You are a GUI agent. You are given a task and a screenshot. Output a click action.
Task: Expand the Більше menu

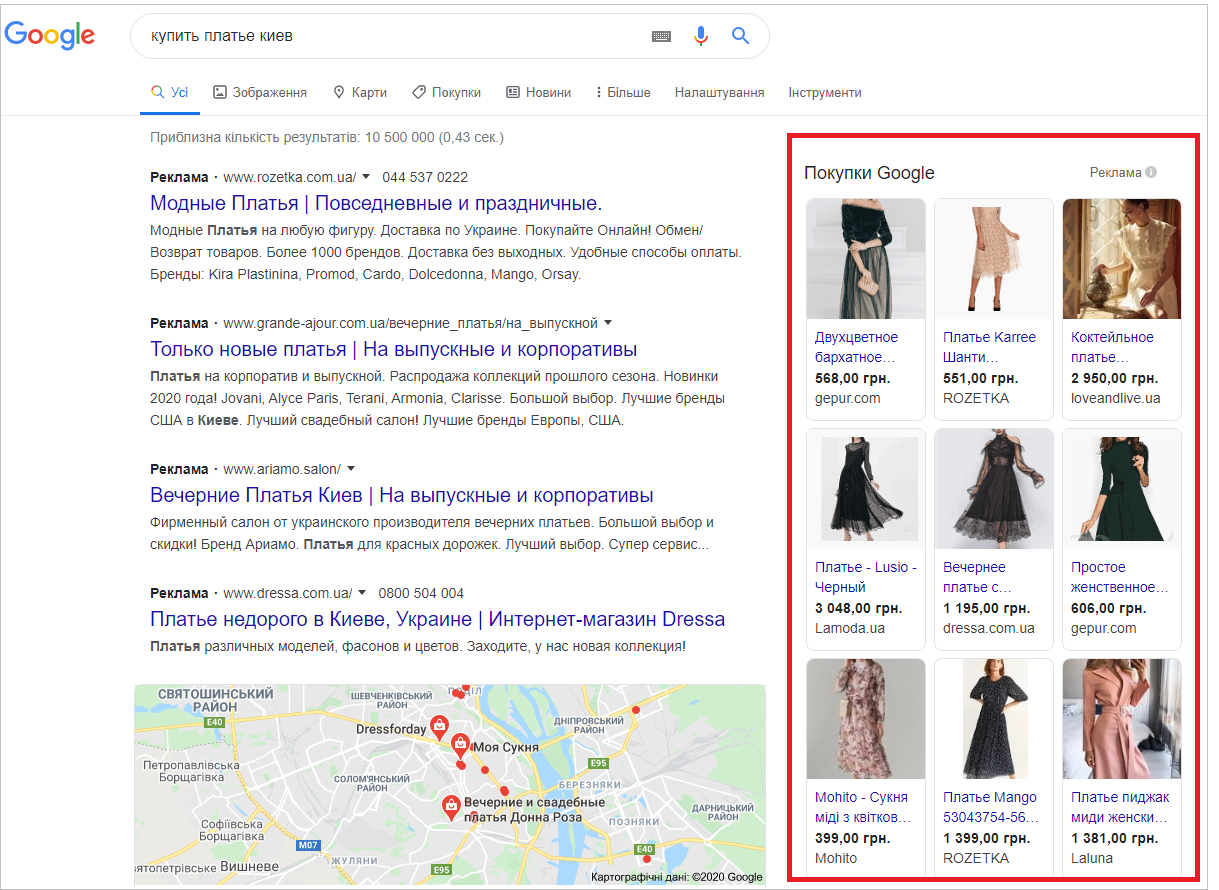pyautogui.click(x=623, y=92)
